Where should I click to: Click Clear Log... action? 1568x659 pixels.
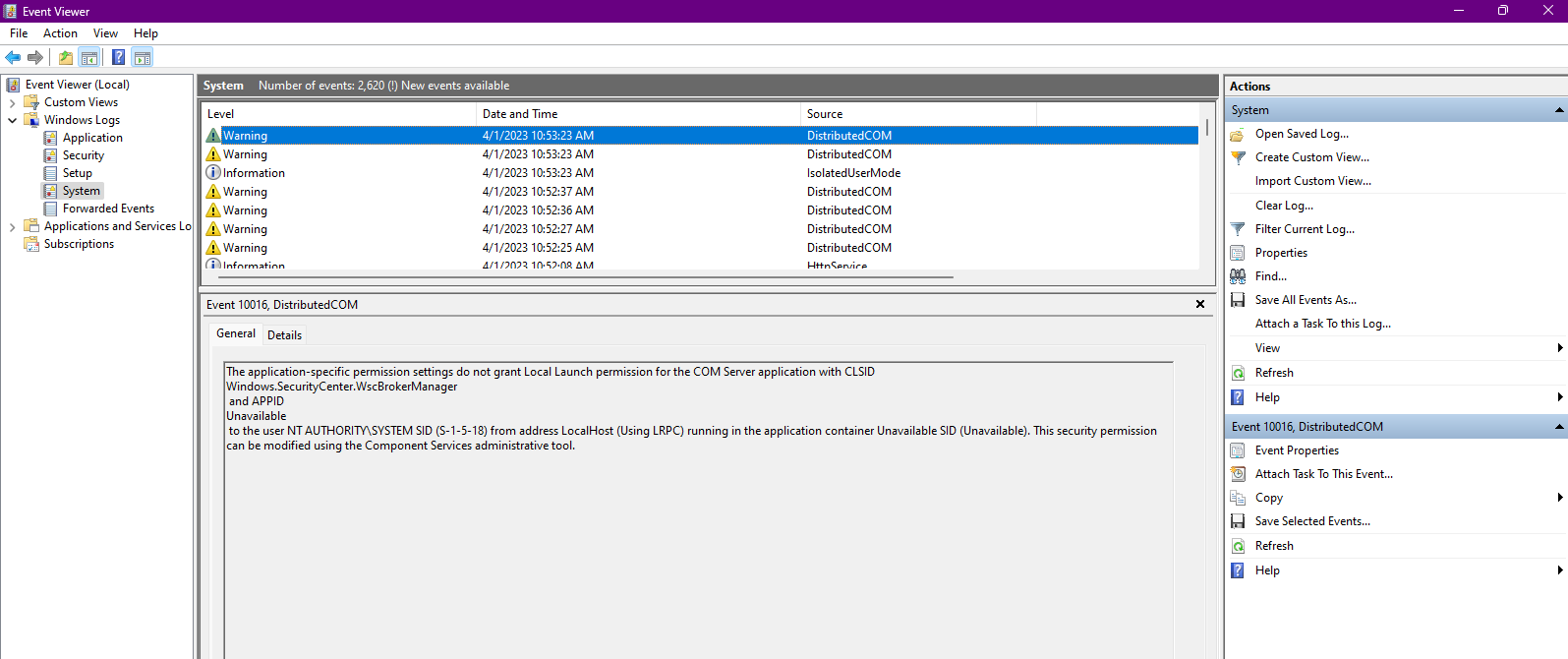tap(1284, 206)
